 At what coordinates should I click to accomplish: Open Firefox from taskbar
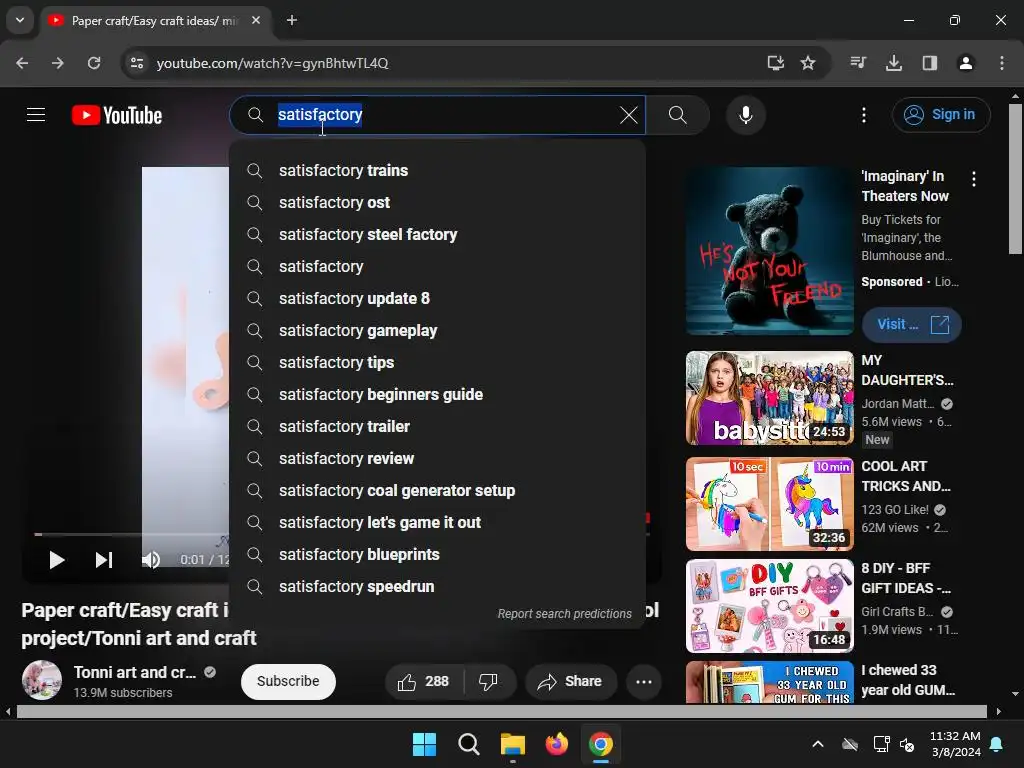click(556, 744)
